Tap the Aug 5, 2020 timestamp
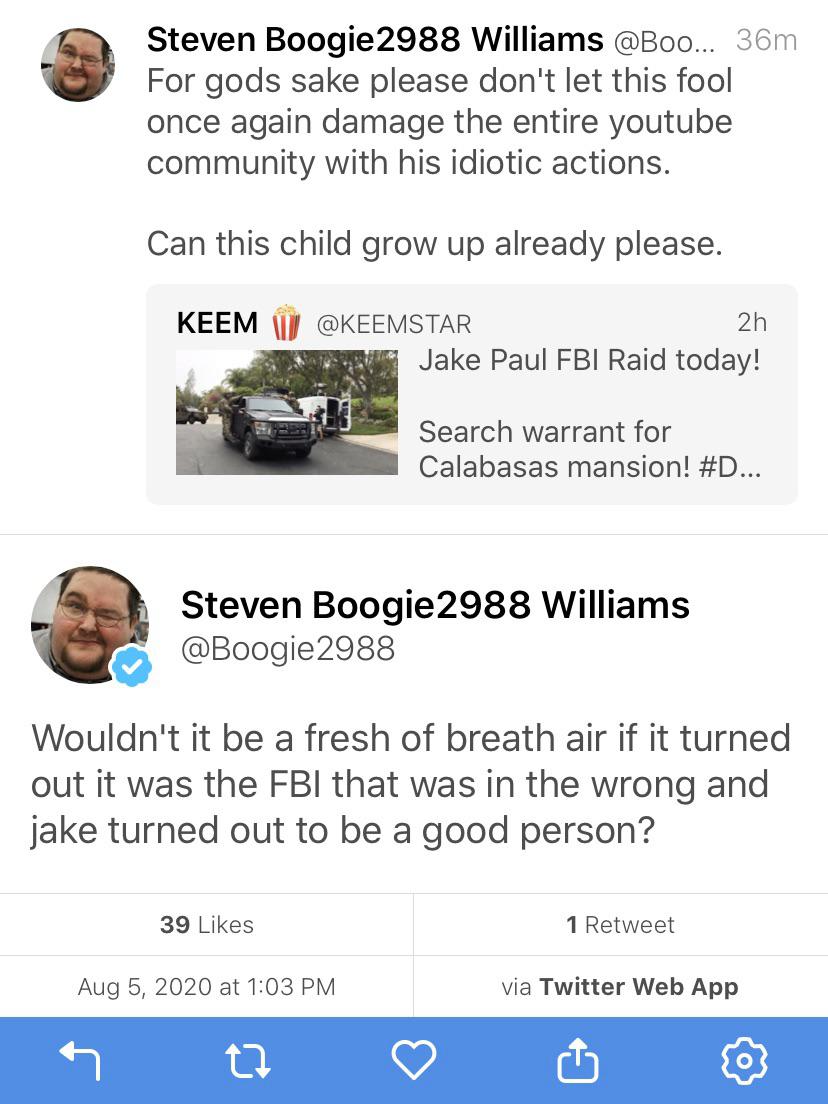This screenshot has height=1104, width=828. click(206, 986)
